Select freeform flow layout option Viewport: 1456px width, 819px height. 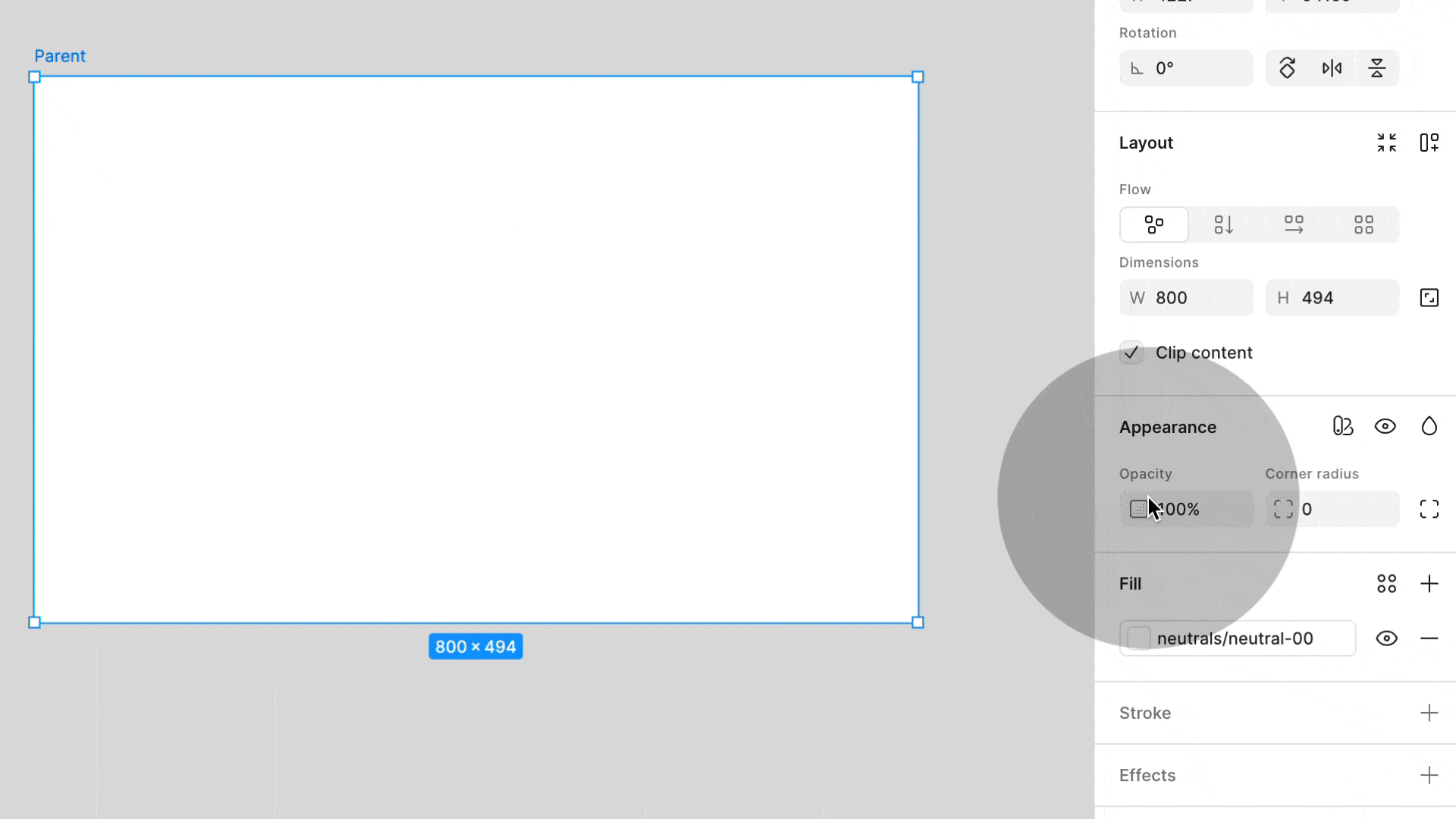(1153, 224)
